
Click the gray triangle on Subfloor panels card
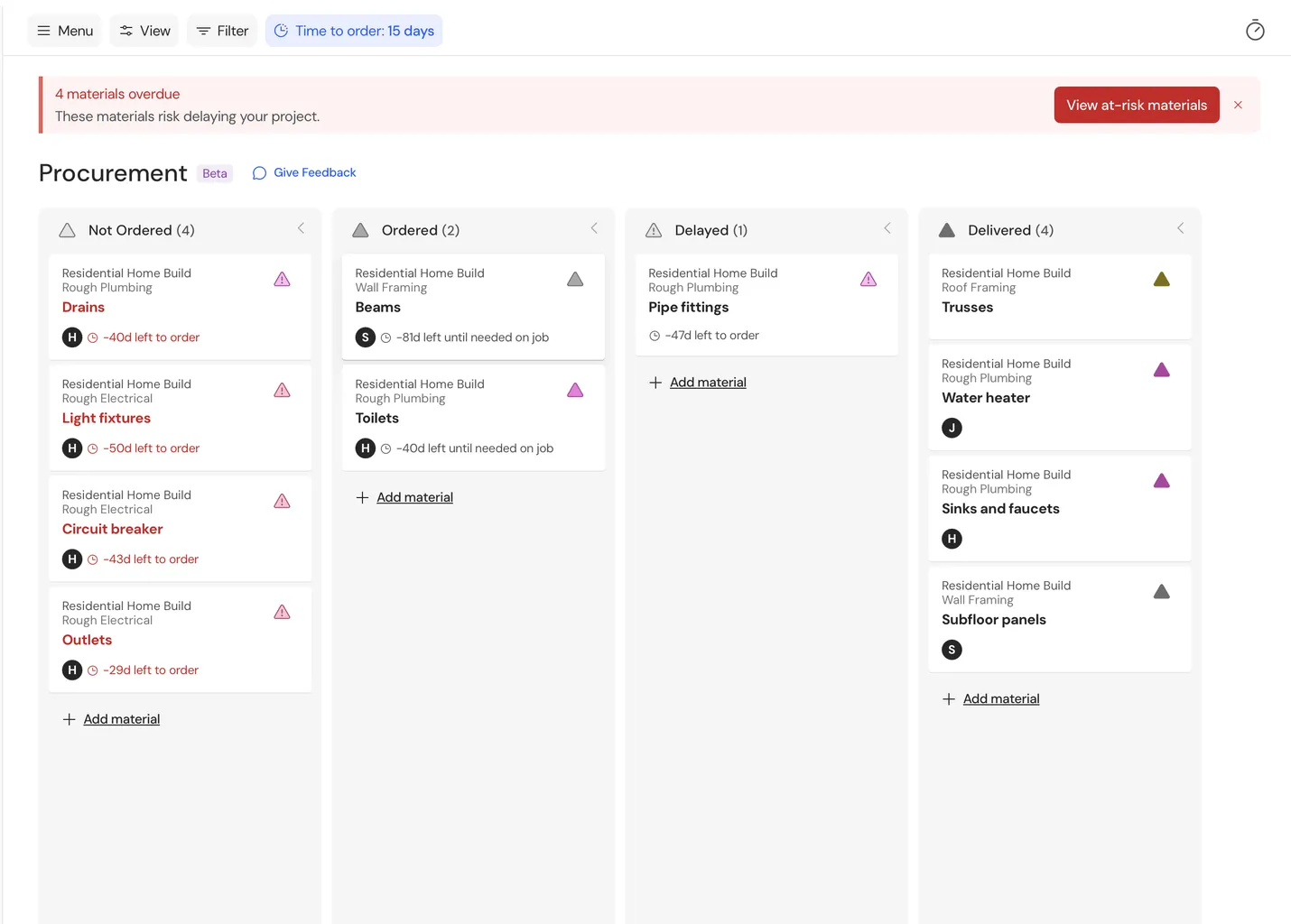[x=1162, y=592]
